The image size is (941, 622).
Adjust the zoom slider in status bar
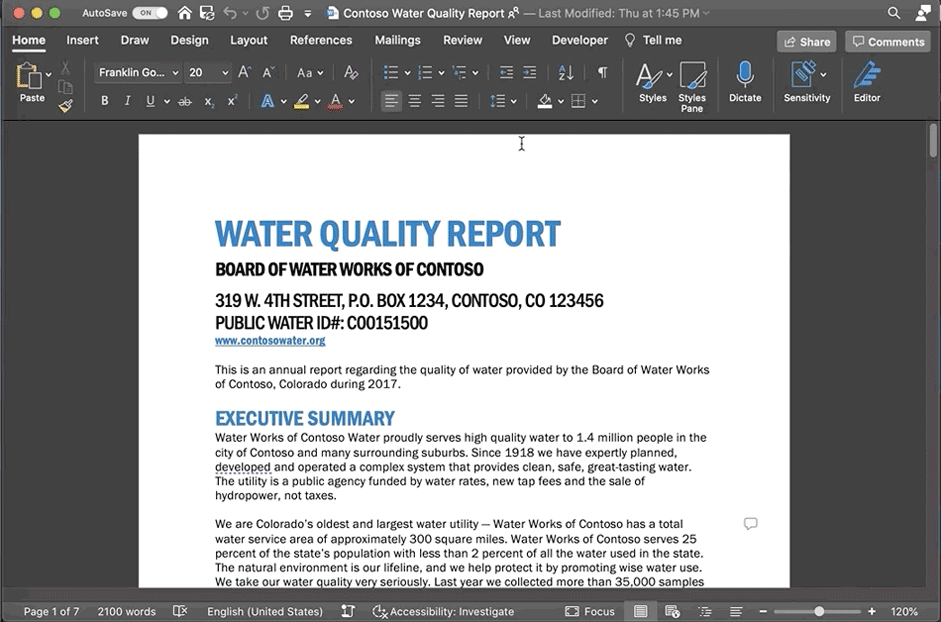point(819,611)
